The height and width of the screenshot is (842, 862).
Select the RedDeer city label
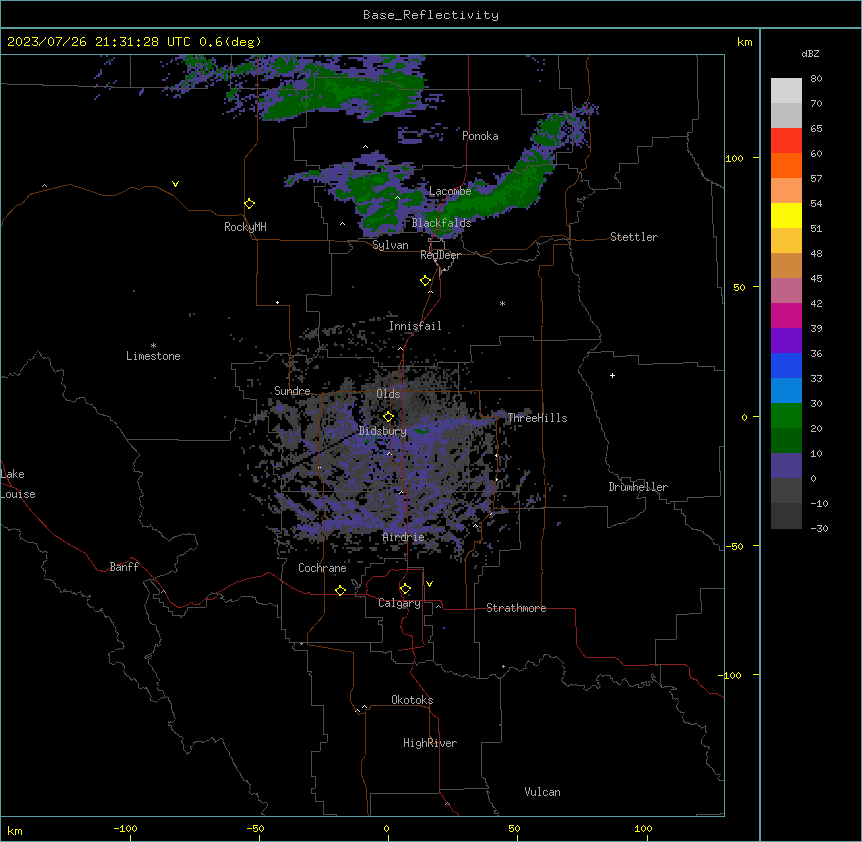coord(440,255)
